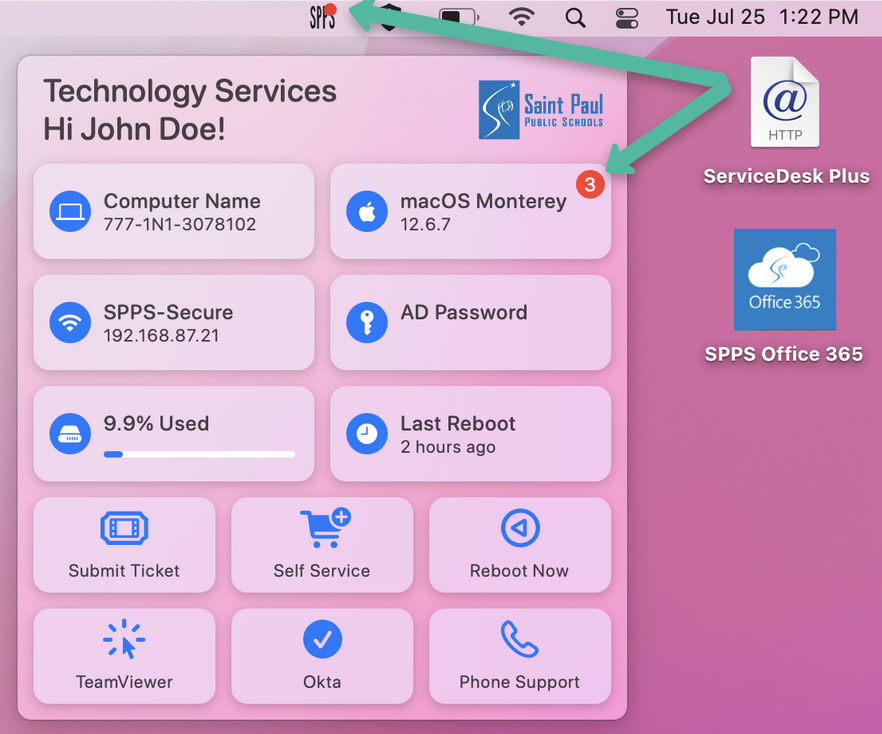This screenshot has width=882, height=734.
Task: Click the Hi John Doe! greeting
Action: 134,129
